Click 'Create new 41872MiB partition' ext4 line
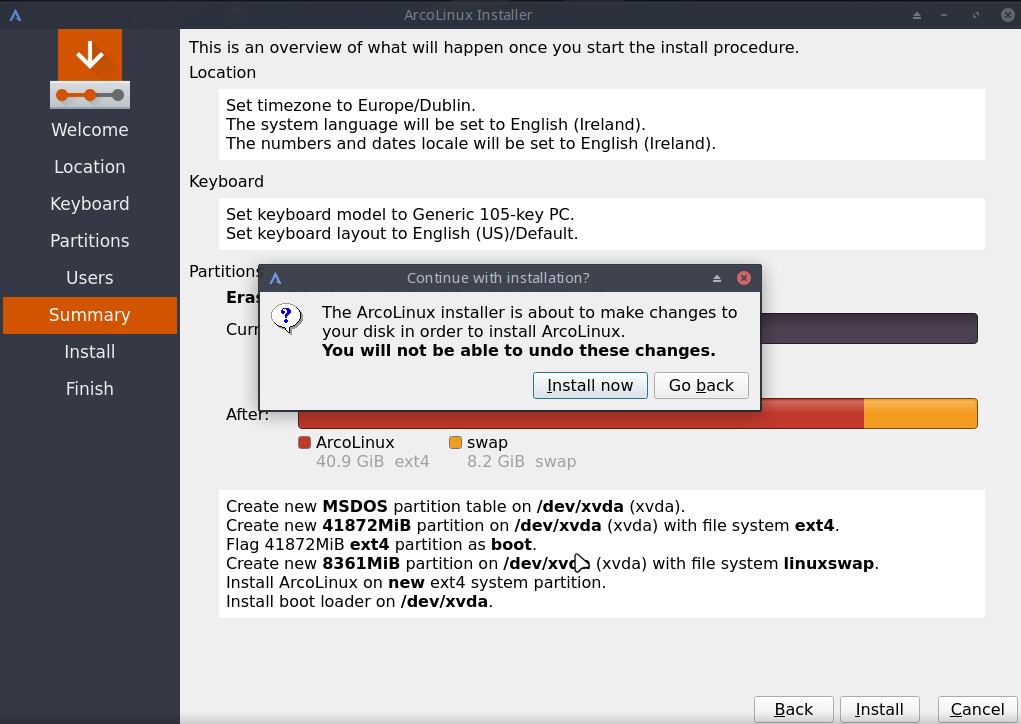Image resolution: width=1021 pixels, height=724 pixels. coord(532,525)
